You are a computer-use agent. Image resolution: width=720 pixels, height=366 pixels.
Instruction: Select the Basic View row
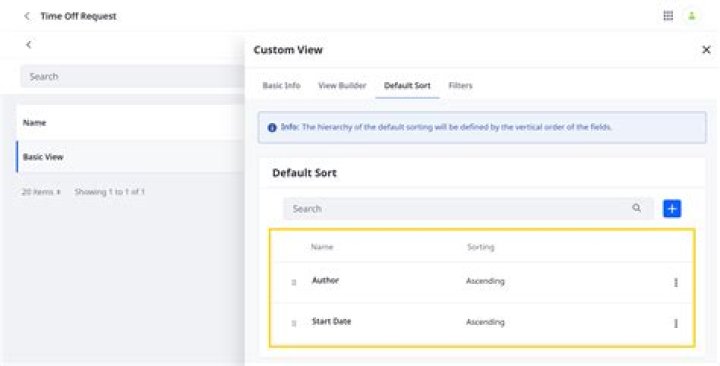(130, 157)
